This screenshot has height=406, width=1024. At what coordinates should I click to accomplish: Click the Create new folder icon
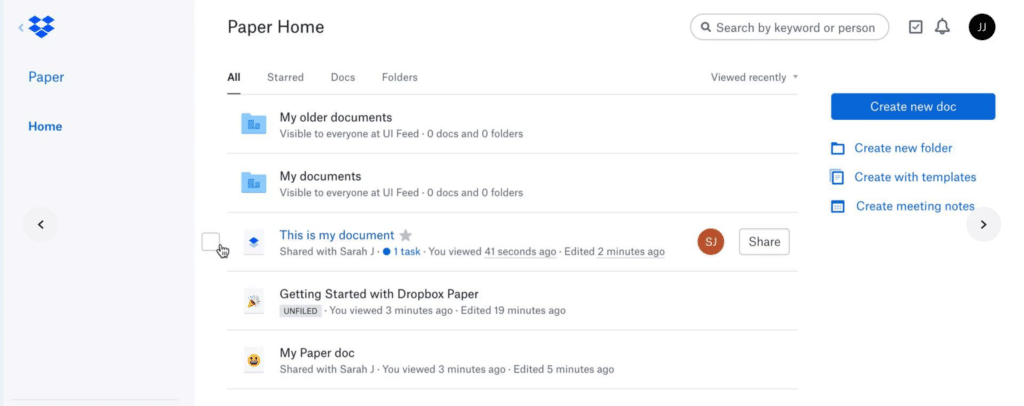[x=837, y=148]
